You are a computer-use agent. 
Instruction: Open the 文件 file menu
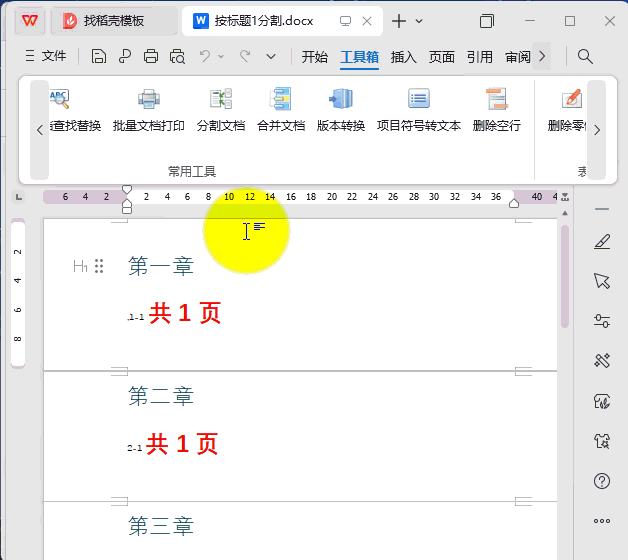point(45,57)
